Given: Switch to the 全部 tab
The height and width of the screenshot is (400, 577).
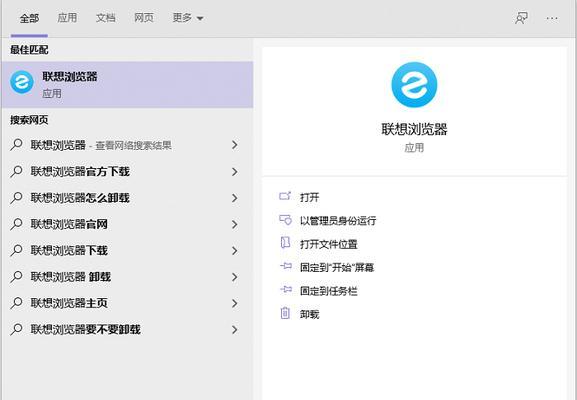Looking at the screenshot, I should (29, 18).
